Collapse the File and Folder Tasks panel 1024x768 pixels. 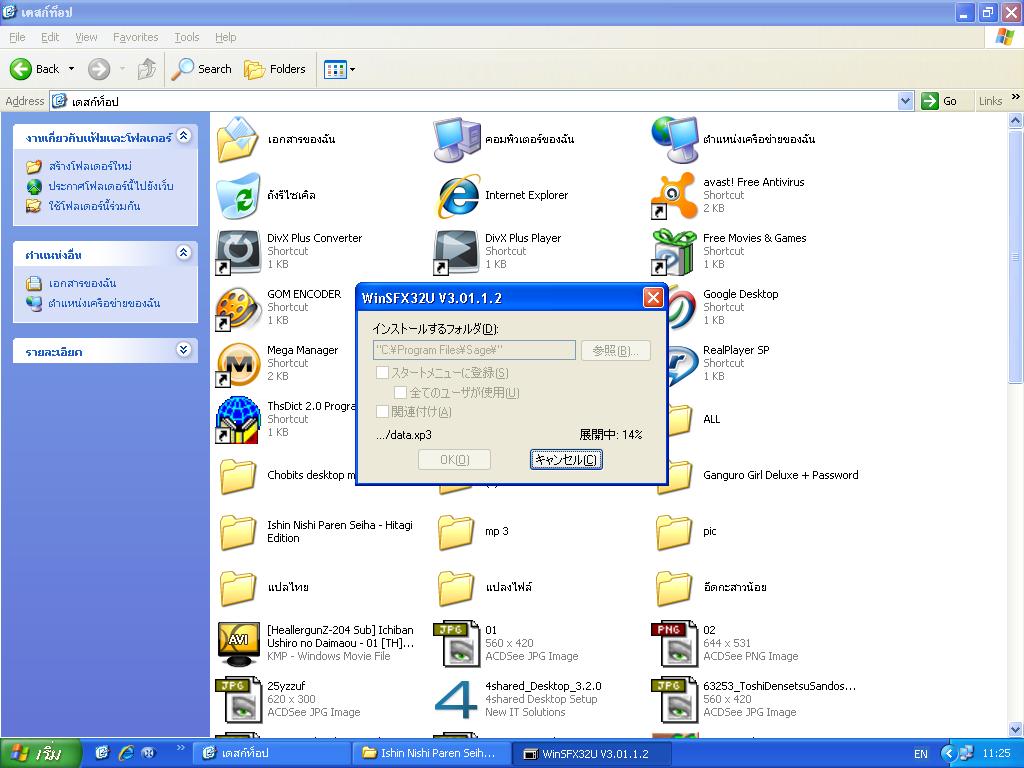pos(183,136)
